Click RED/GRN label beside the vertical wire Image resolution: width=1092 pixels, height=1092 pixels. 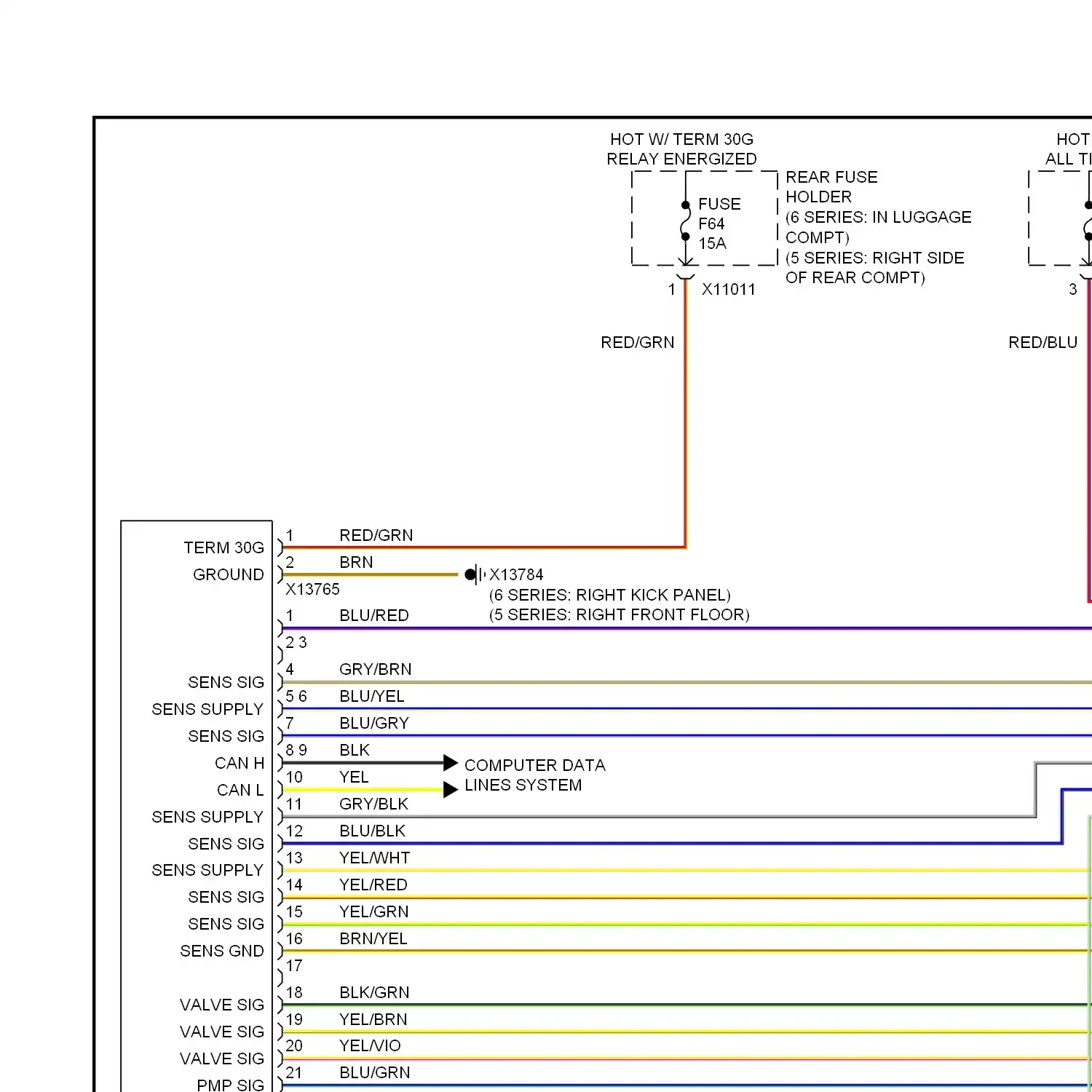pos(638,342)
